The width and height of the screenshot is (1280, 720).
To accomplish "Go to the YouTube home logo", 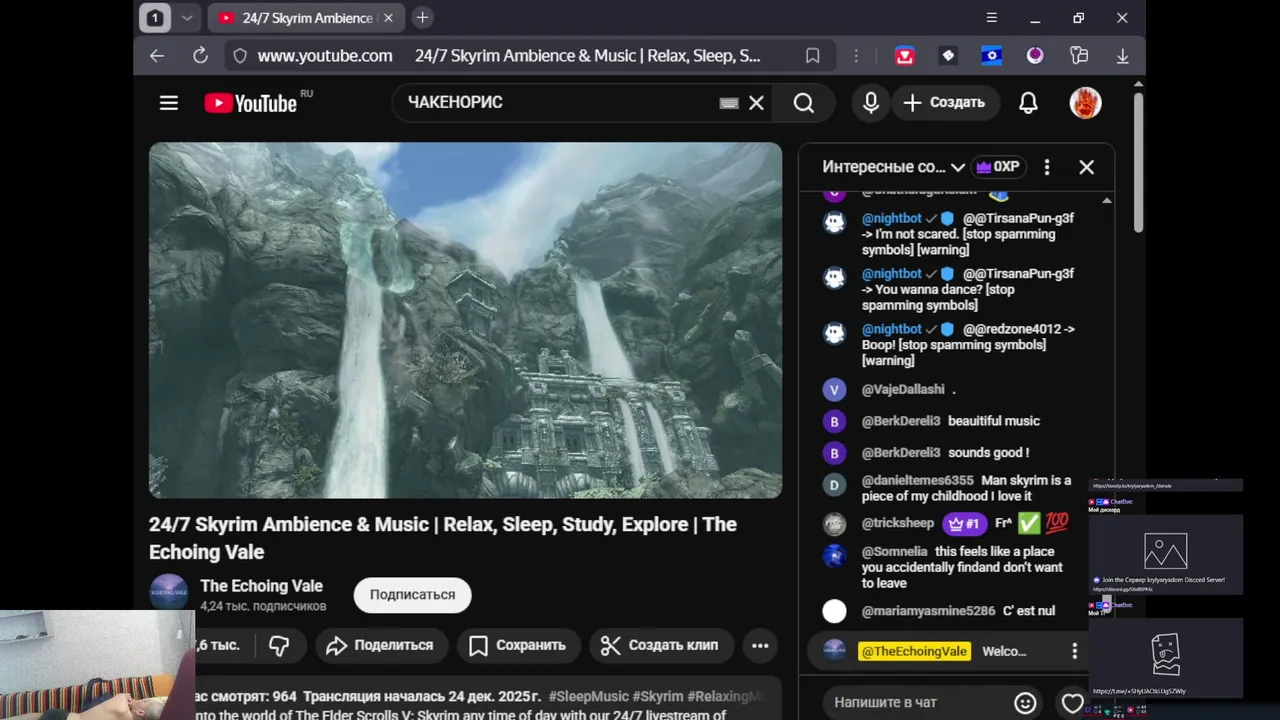I will pos(251,103).
